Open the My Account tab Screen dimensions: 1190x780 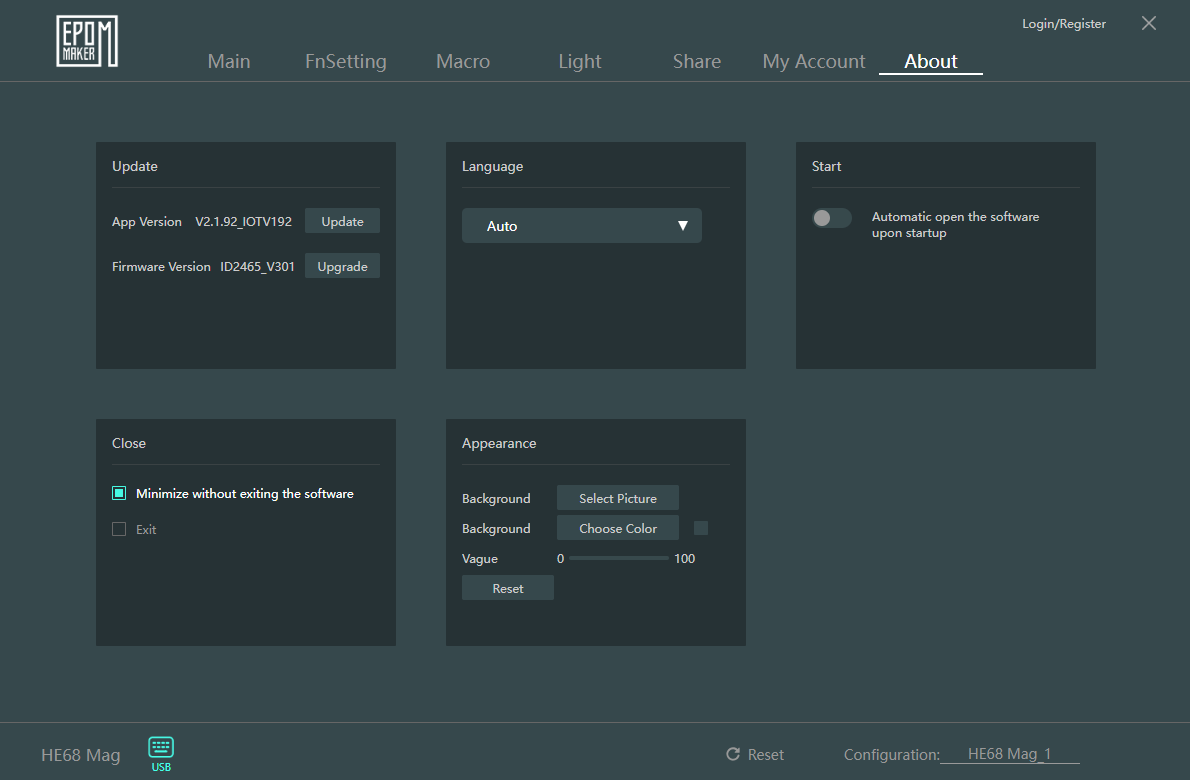coord(814,61)
